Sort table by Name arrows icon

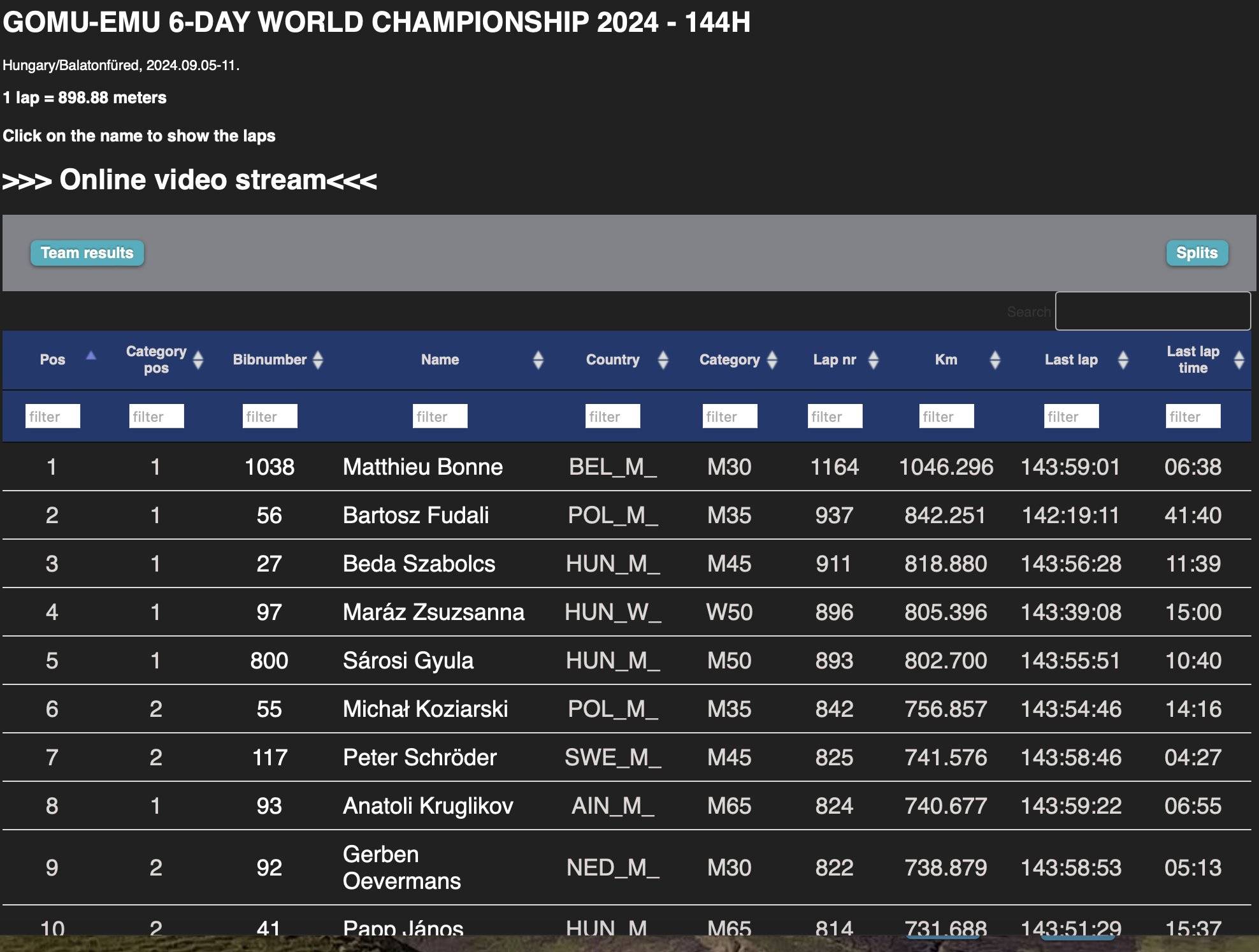[538, 360]
